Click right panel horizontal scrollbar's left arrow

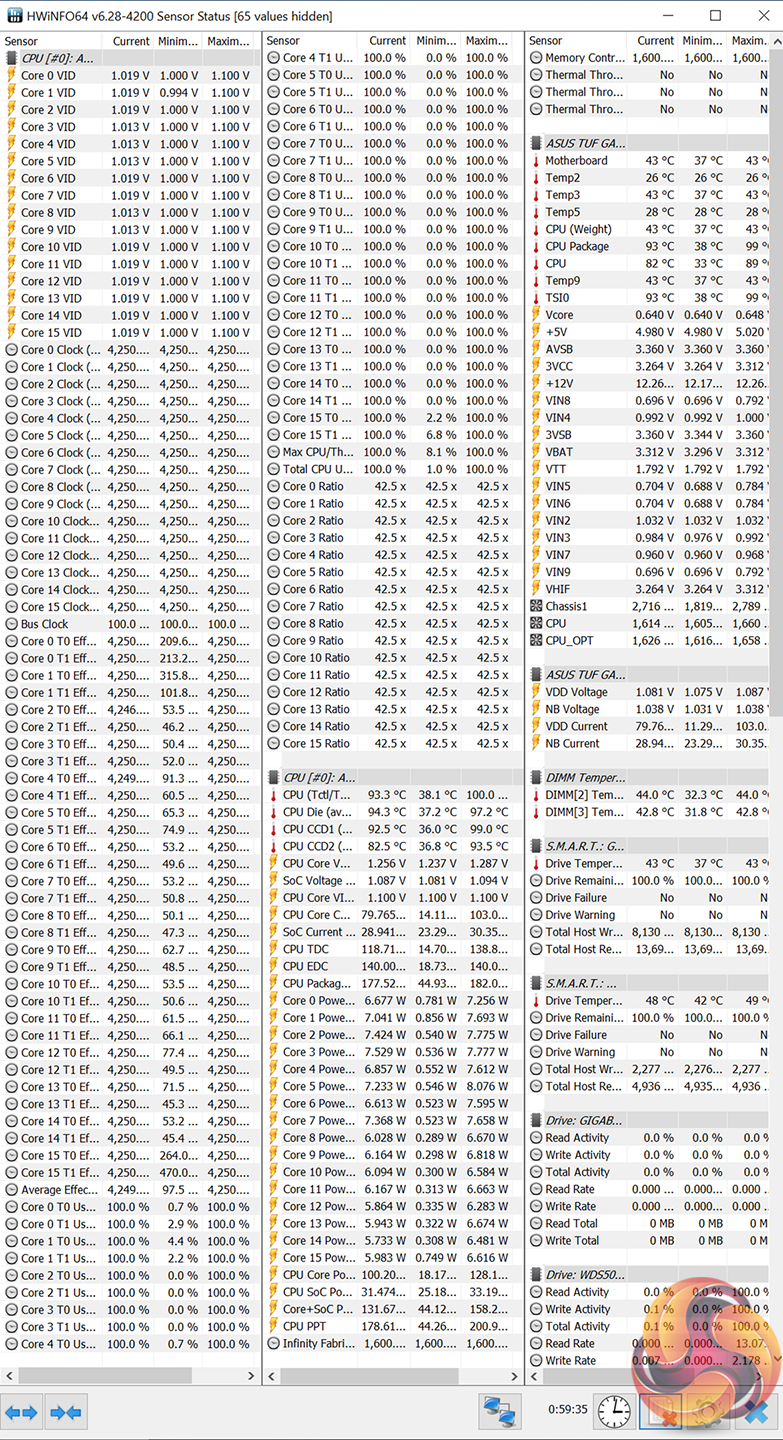533,1376
